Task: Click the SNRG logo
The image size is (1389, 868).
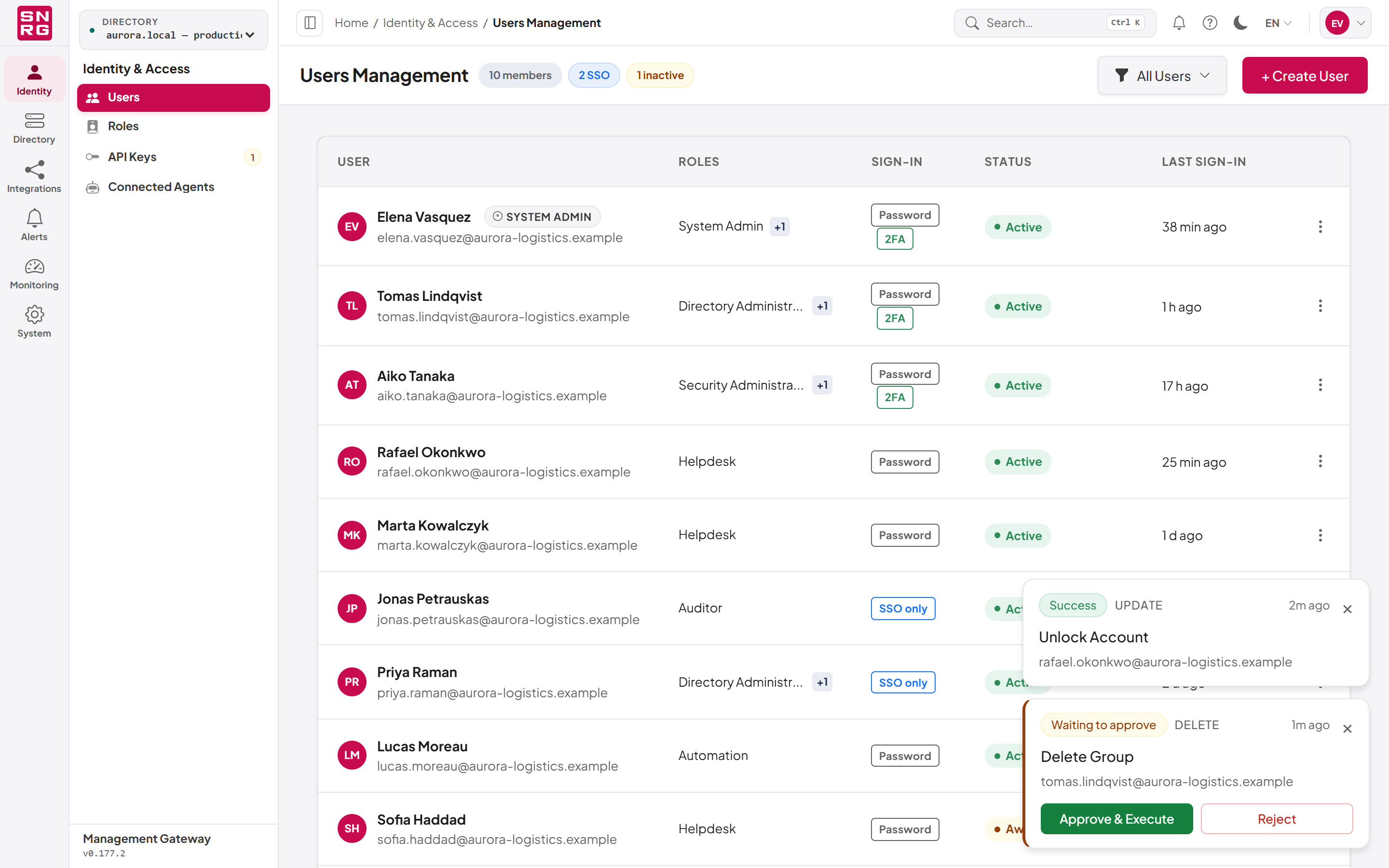Action: pyautogui.click(x=34, y=23)
